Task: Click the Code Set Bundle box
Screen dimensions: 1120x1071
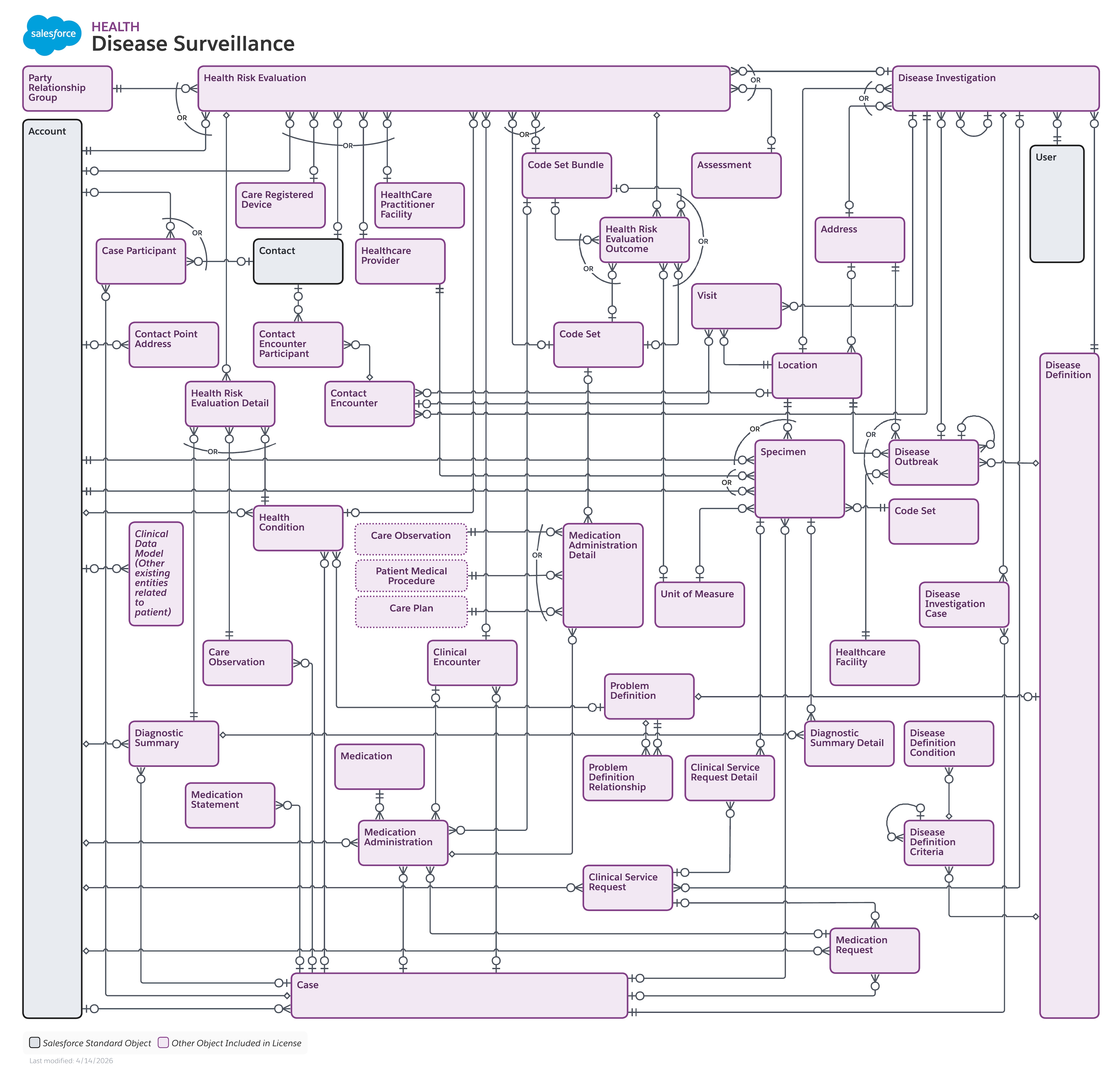Action: pos(566,175)
